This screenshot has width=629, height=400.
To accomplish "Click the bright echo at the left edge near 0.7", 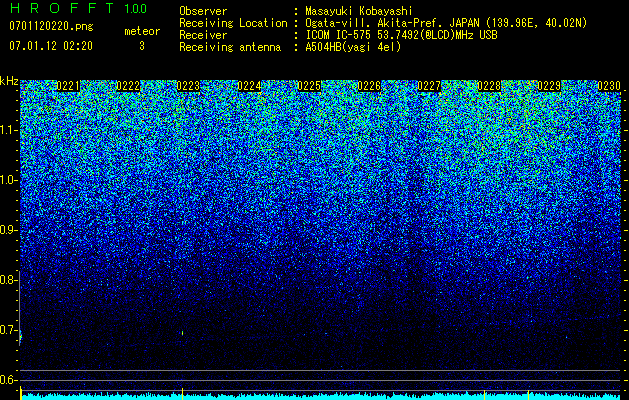I will click(x=21, y=338).
